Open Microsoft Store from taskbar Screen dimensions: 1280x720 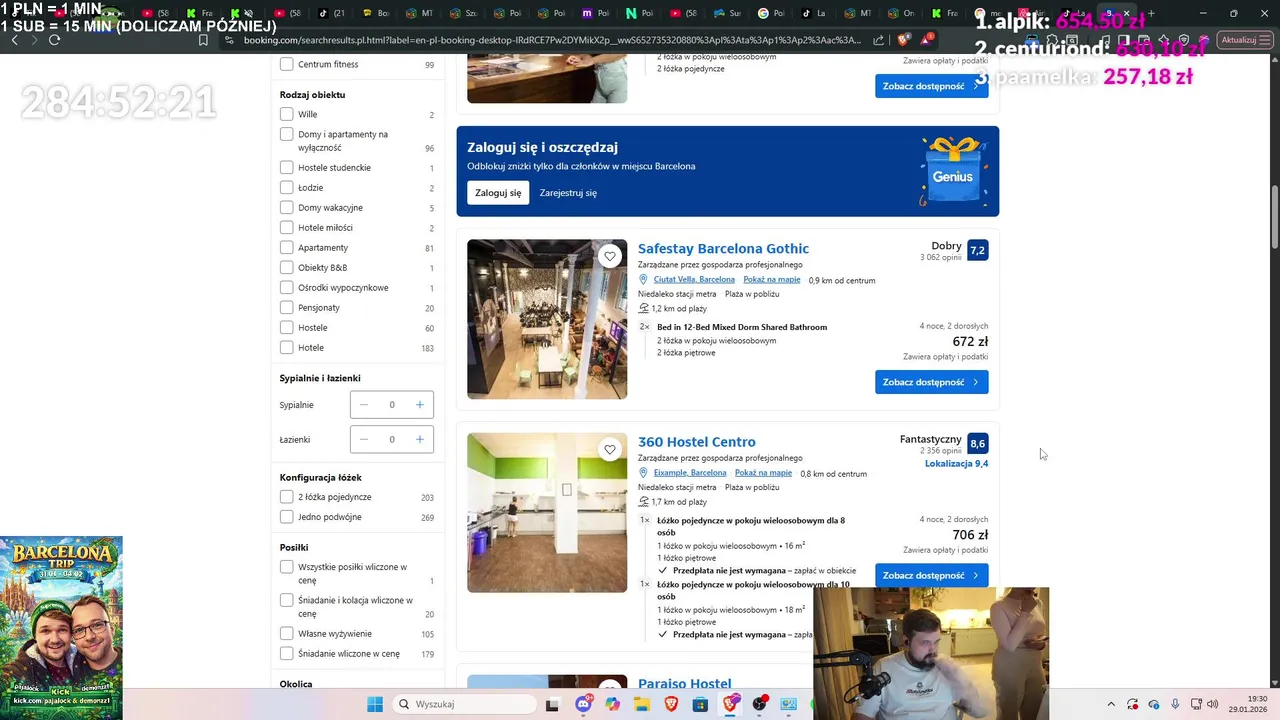700,704
